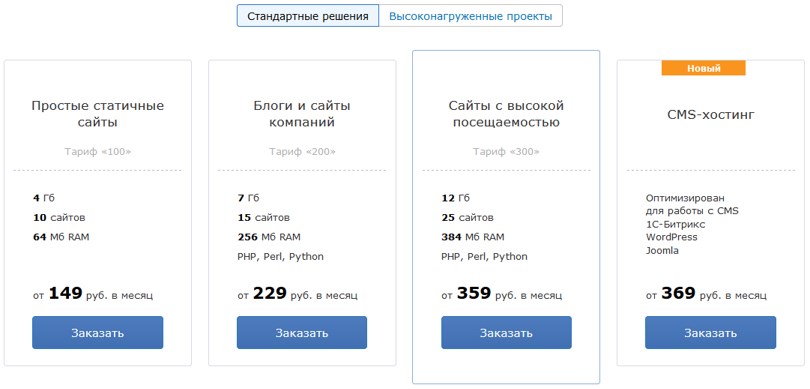
Task: Click the WordPress line in CMS card
Action: point(671,237)
